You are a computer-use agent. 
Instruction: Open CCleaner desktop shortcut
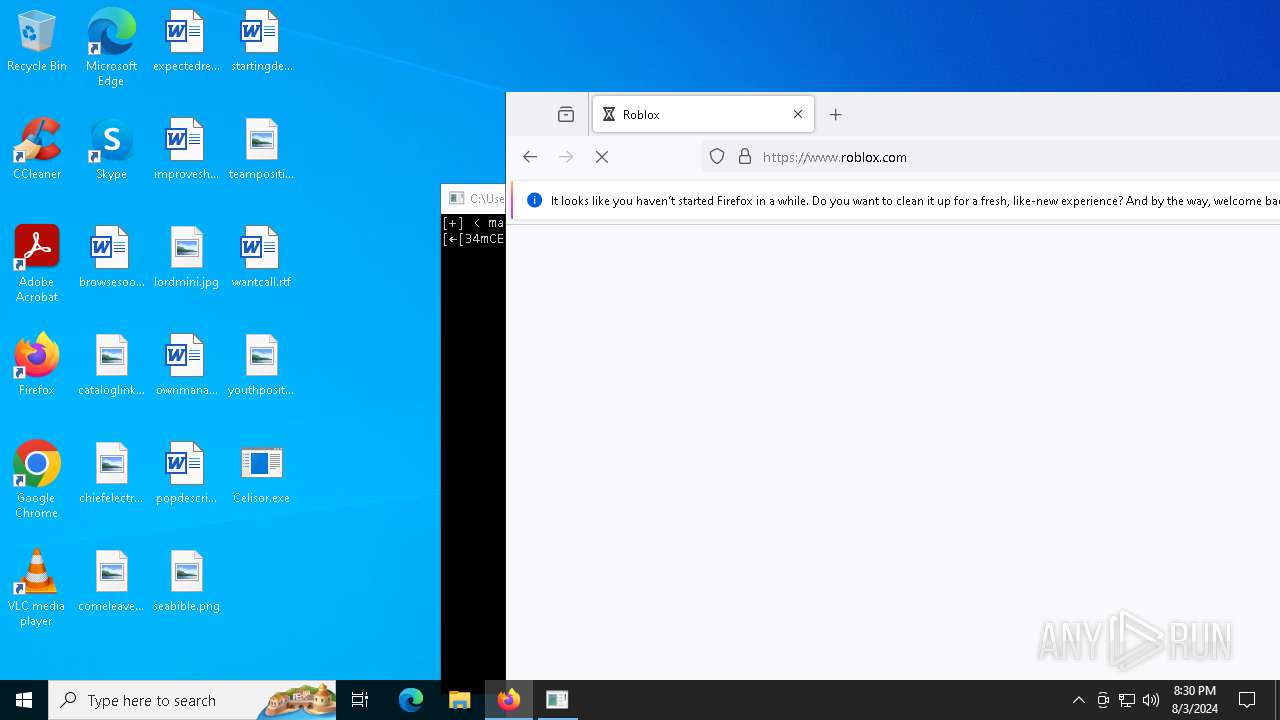[x=37, y=150]
